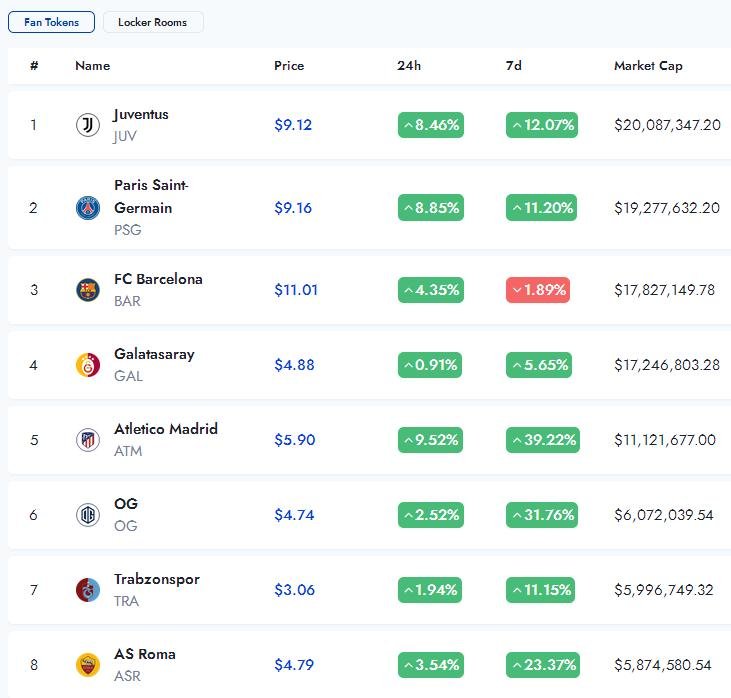The width and height of the screenshot is (731, 698).
Task: Click PSG market cap $19,277,632.20
Action: pos(667,207)
